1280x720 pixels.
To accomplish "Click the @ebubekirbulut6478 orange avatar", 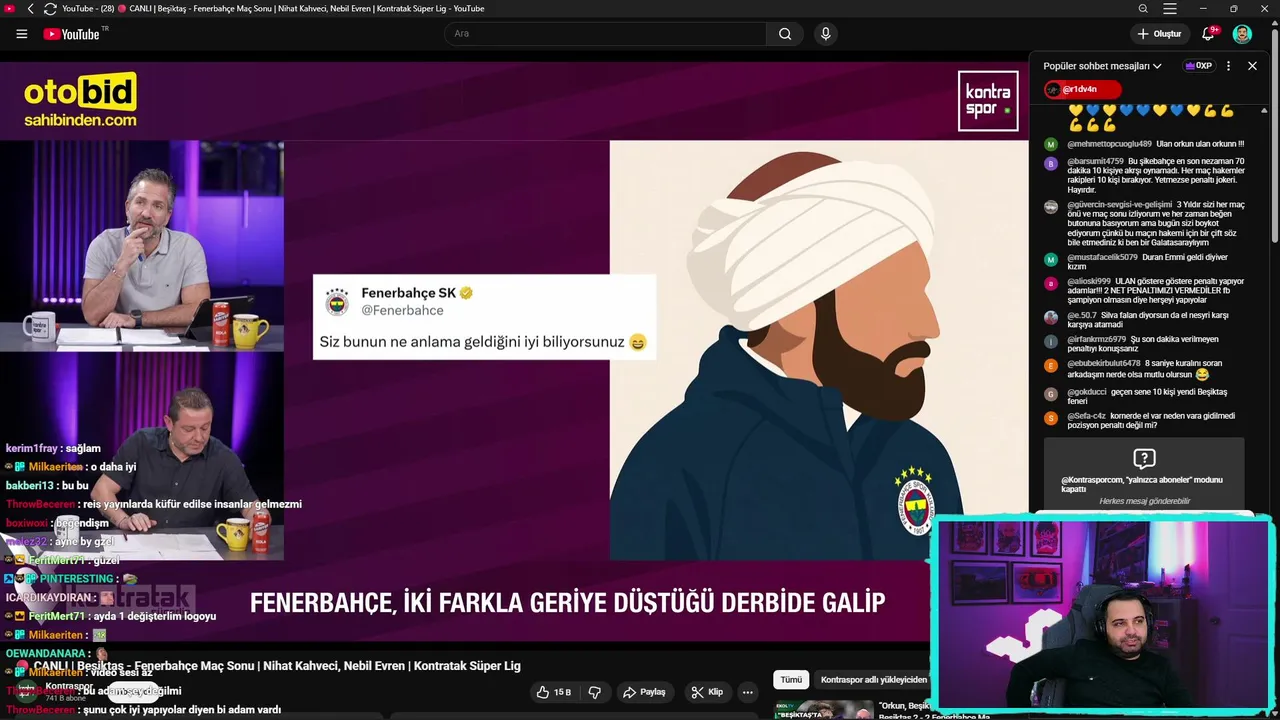I will coord(1051,367).
